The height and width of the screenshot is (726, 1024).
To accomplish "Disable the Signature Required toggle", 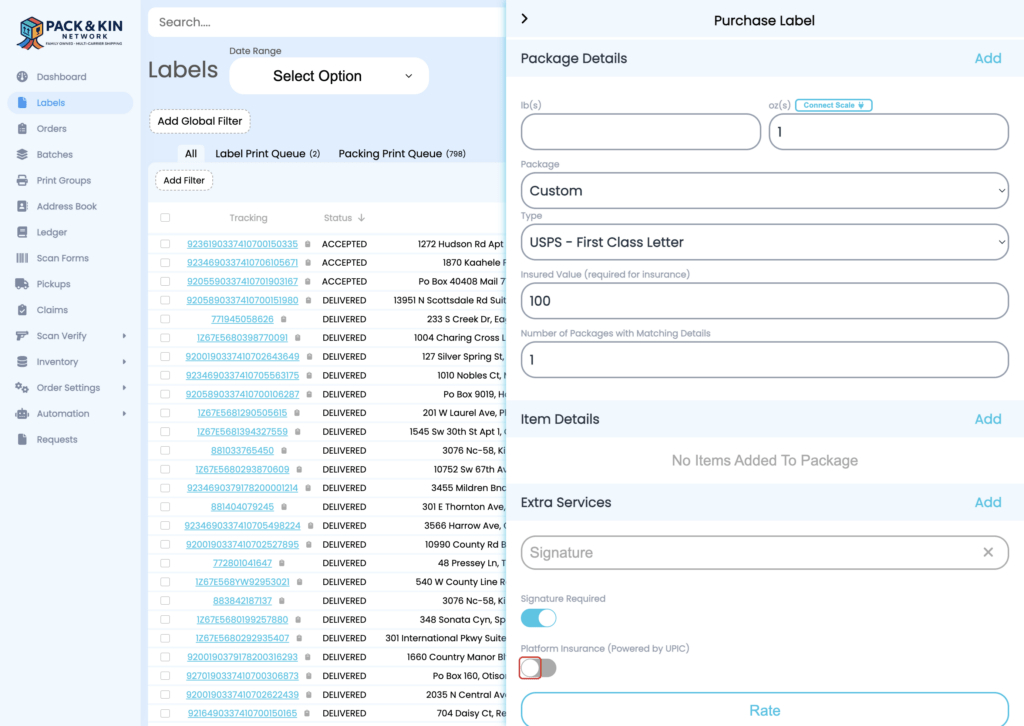I will (538, 618).
